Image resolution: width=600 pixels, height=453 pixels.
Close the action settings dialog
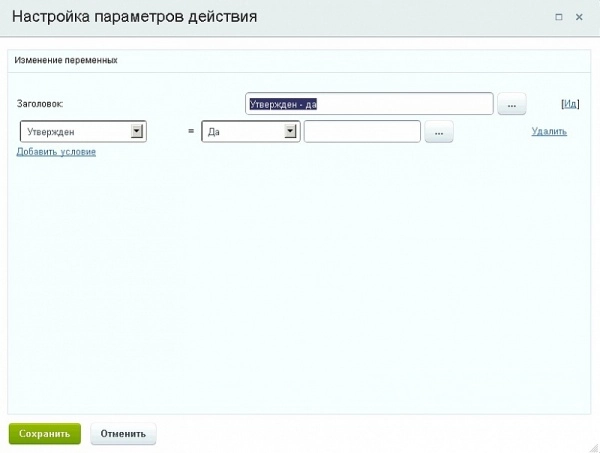pos(579,18)
